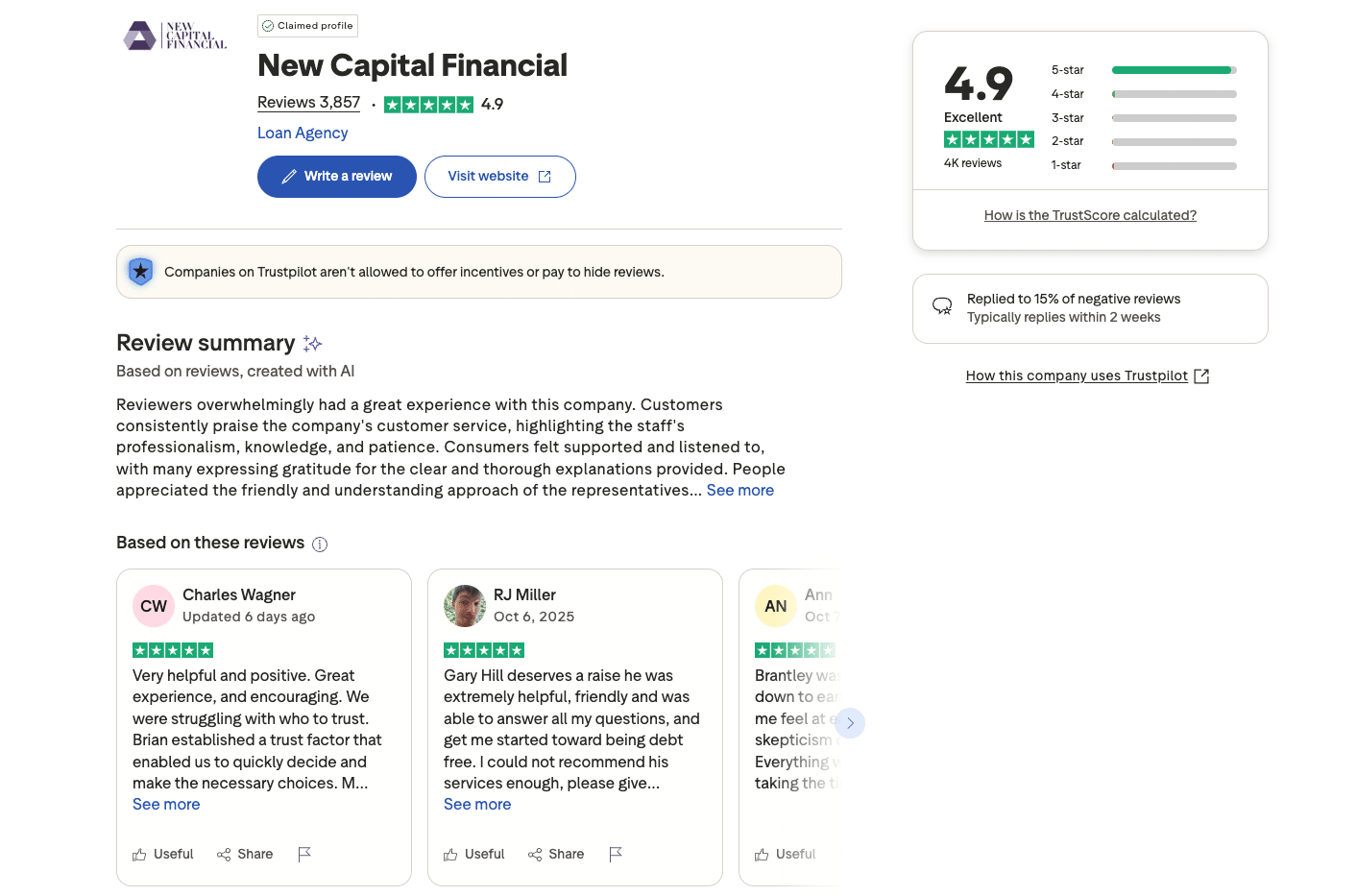The image size is (1357, 896).
Task: Click the thumbs-up Useful icon on Charles Wagner's review
Action: [x=140, y=854]
